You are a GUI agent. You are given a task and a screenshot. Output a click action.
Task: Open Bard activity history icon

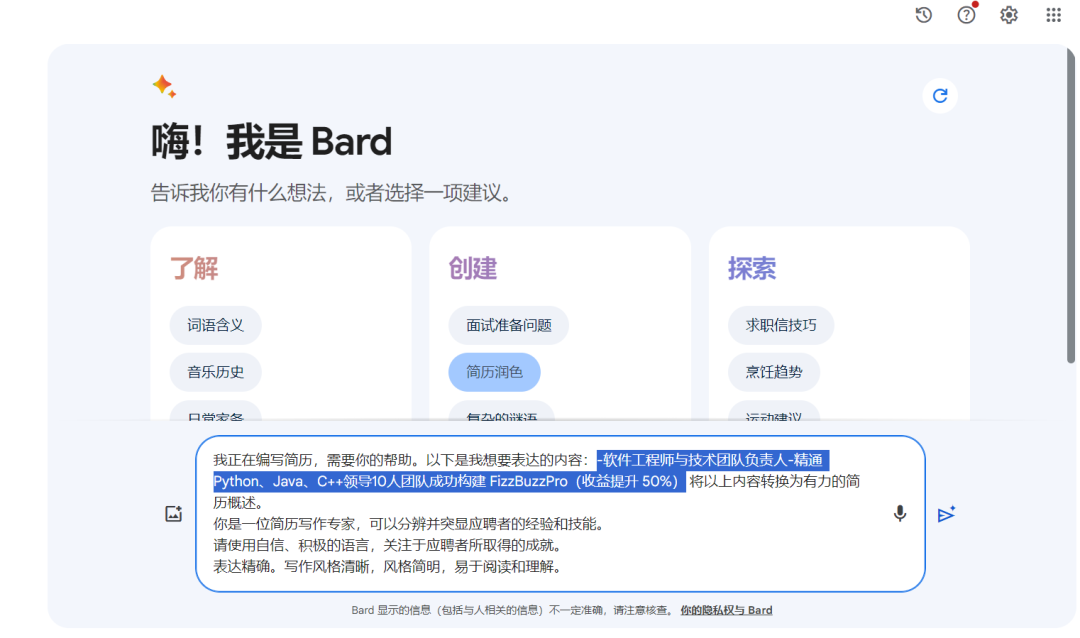924,14
